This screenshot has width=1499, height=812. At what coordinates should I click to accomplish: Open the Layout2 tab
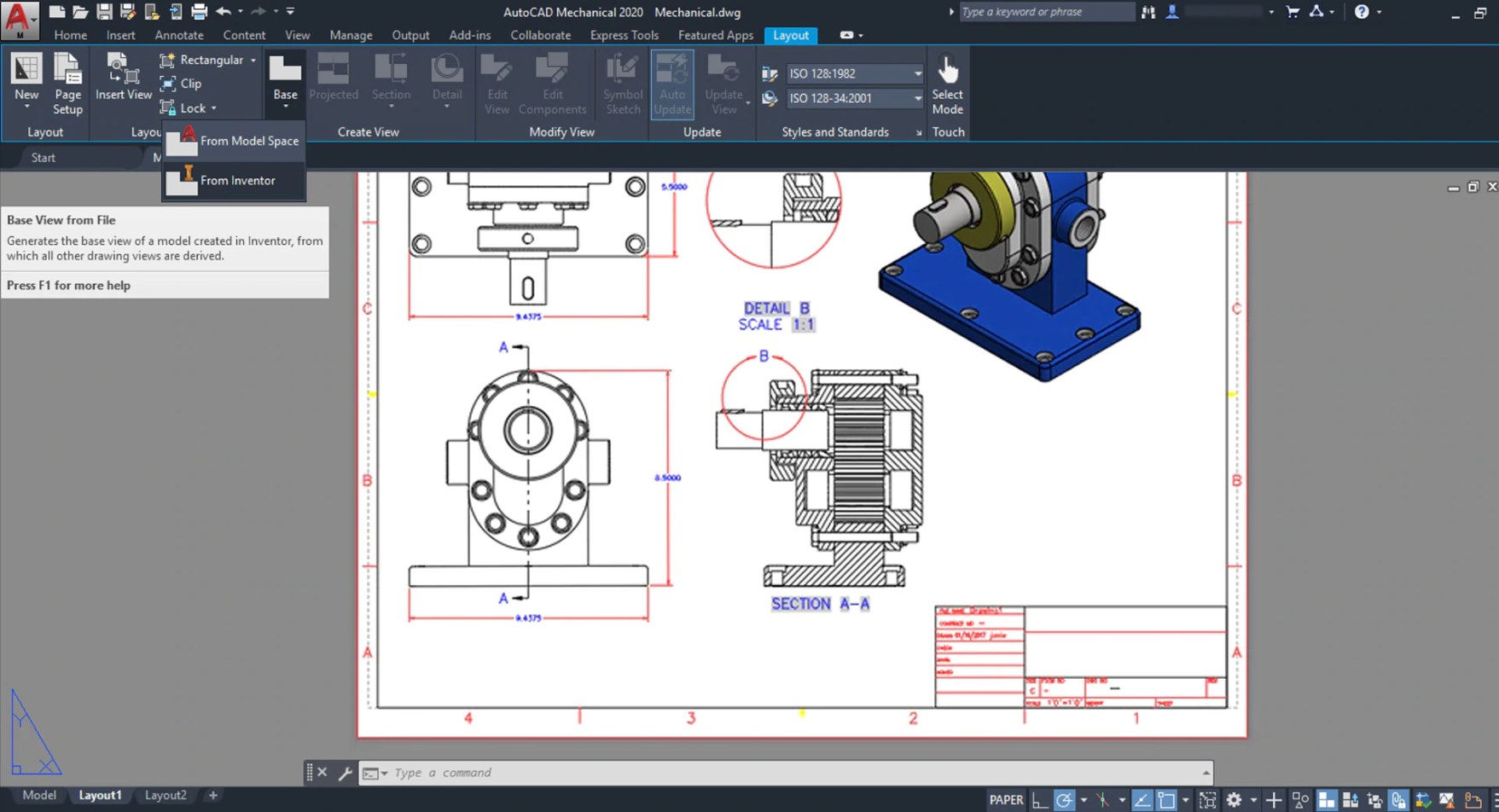(x=166, y=794)
